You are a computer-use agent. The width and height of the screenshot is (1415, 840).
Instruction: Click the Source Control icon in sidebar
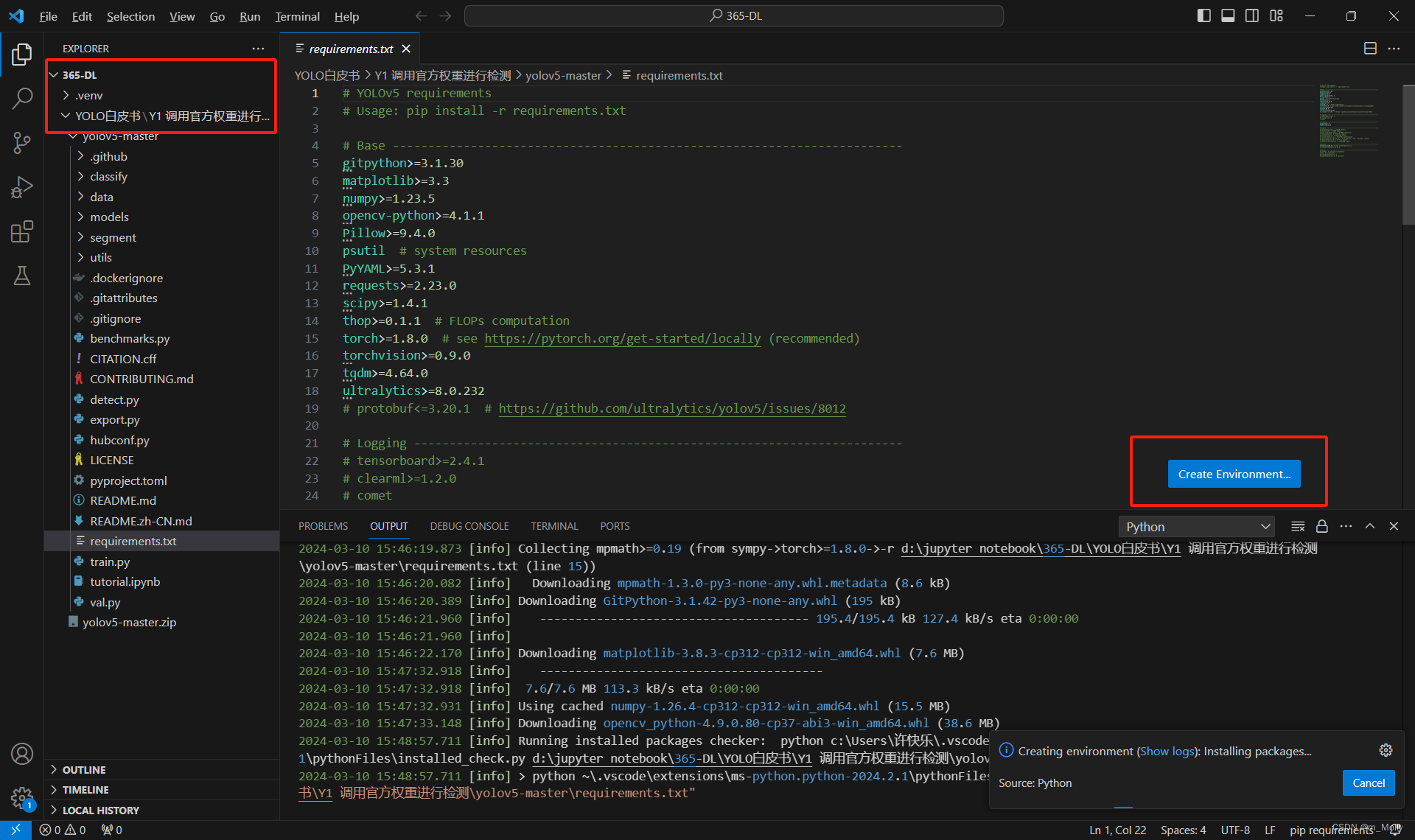[22, 141]
